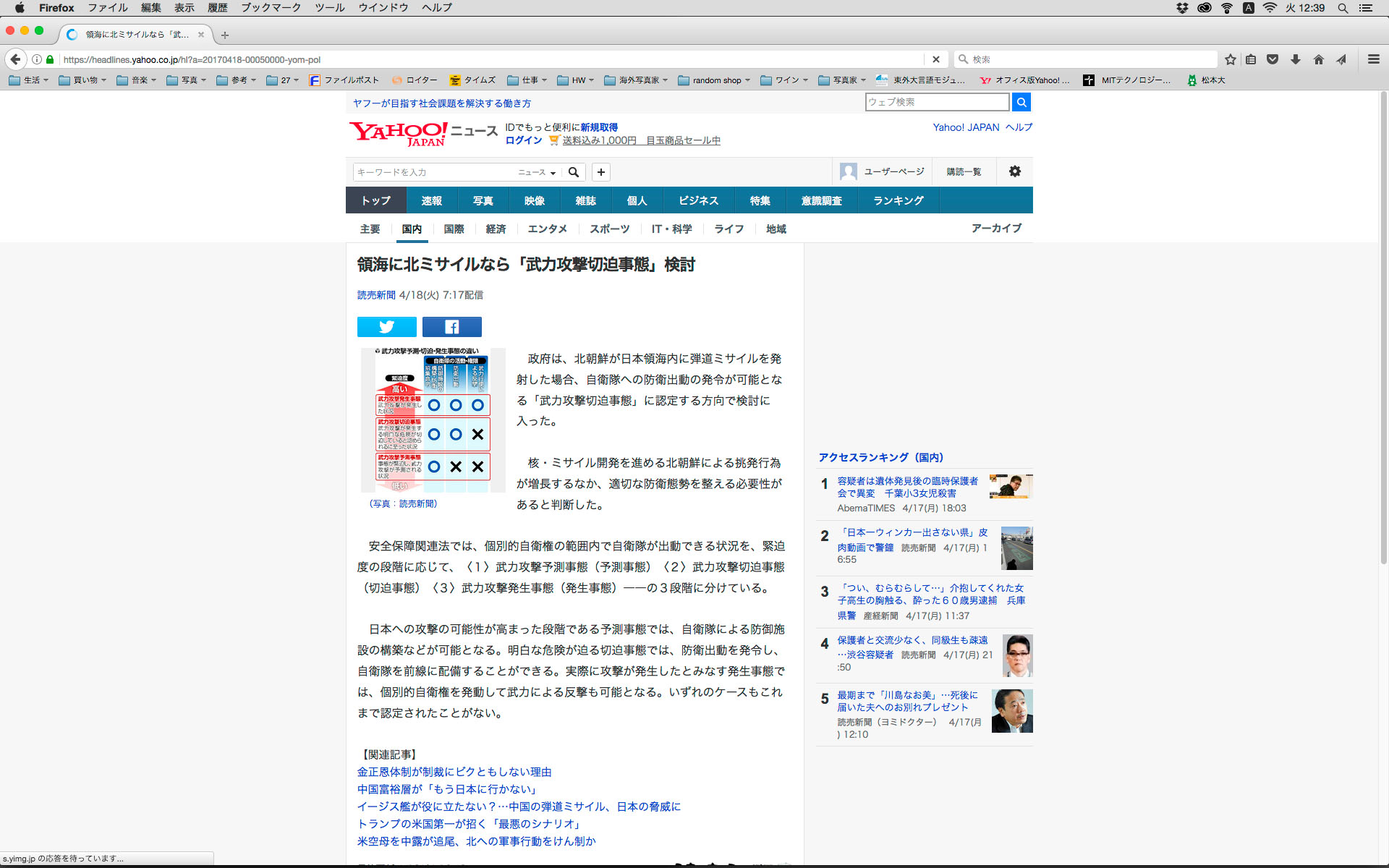Share article via Twitter button
This screenshot has width=1389, height=868.
386,327
